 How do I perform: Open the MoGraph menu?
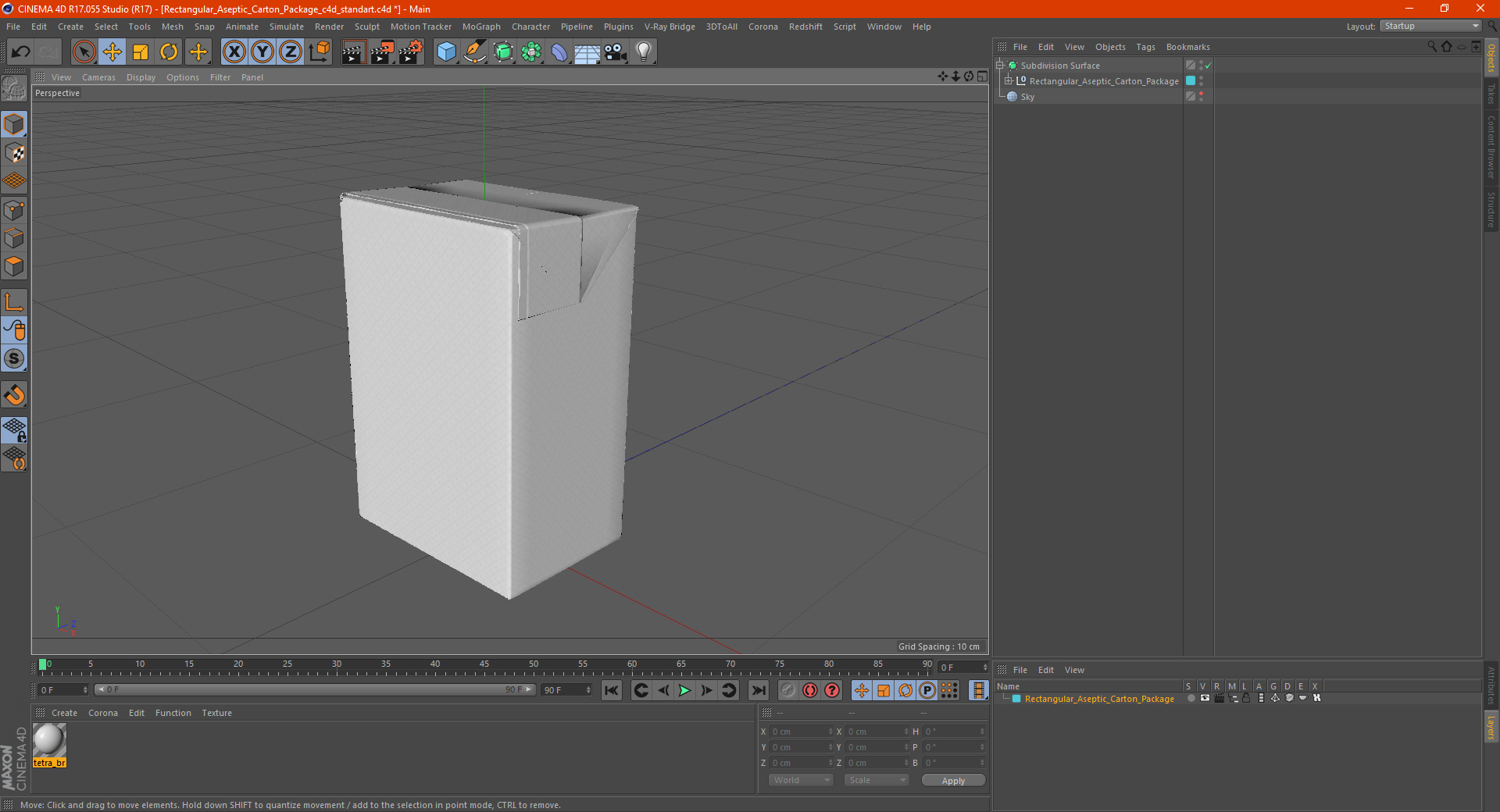(x=481, y=27)
